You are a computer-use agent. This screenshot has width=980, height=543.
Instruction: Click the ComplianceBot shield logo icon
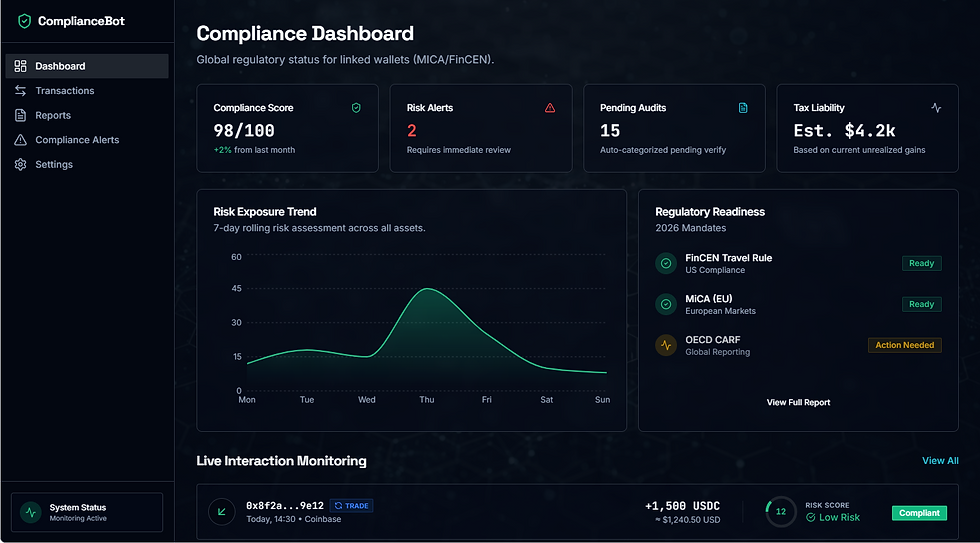24,21
